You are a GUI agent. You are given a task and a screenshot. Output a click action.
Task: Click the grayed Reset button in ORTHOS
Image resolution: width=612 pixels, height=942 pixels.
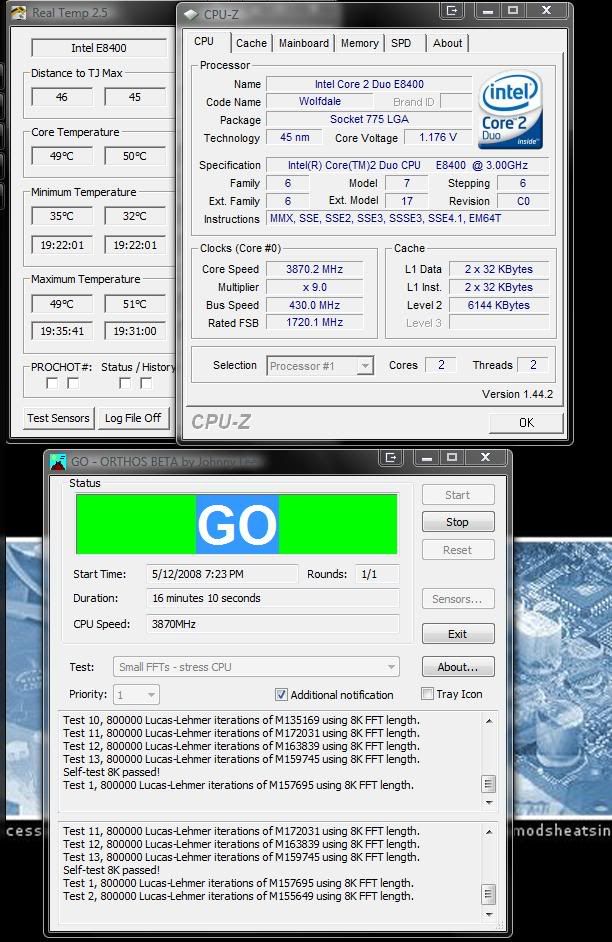click(458, 550)
